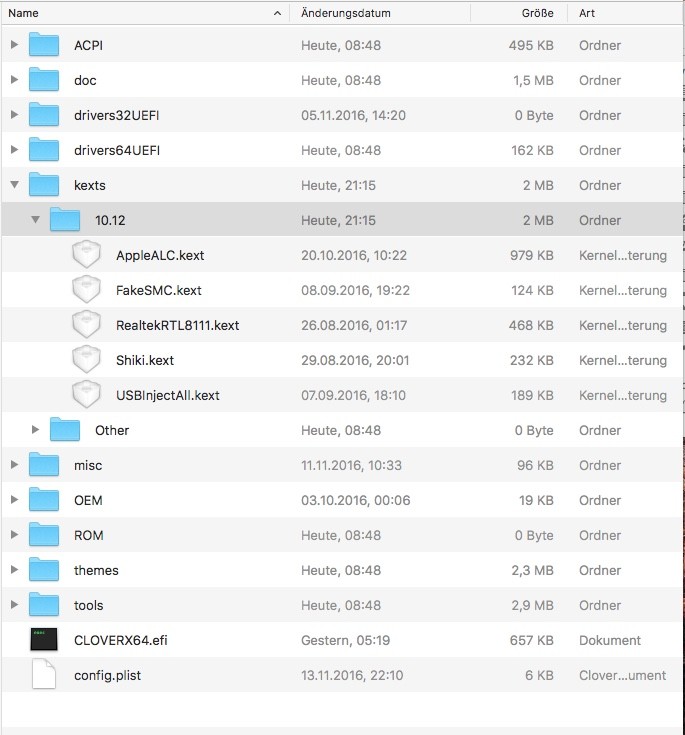The width and height of the screenshot is (685, 735).
Task: Click the config.plist document icon
Action: point(45,676)
